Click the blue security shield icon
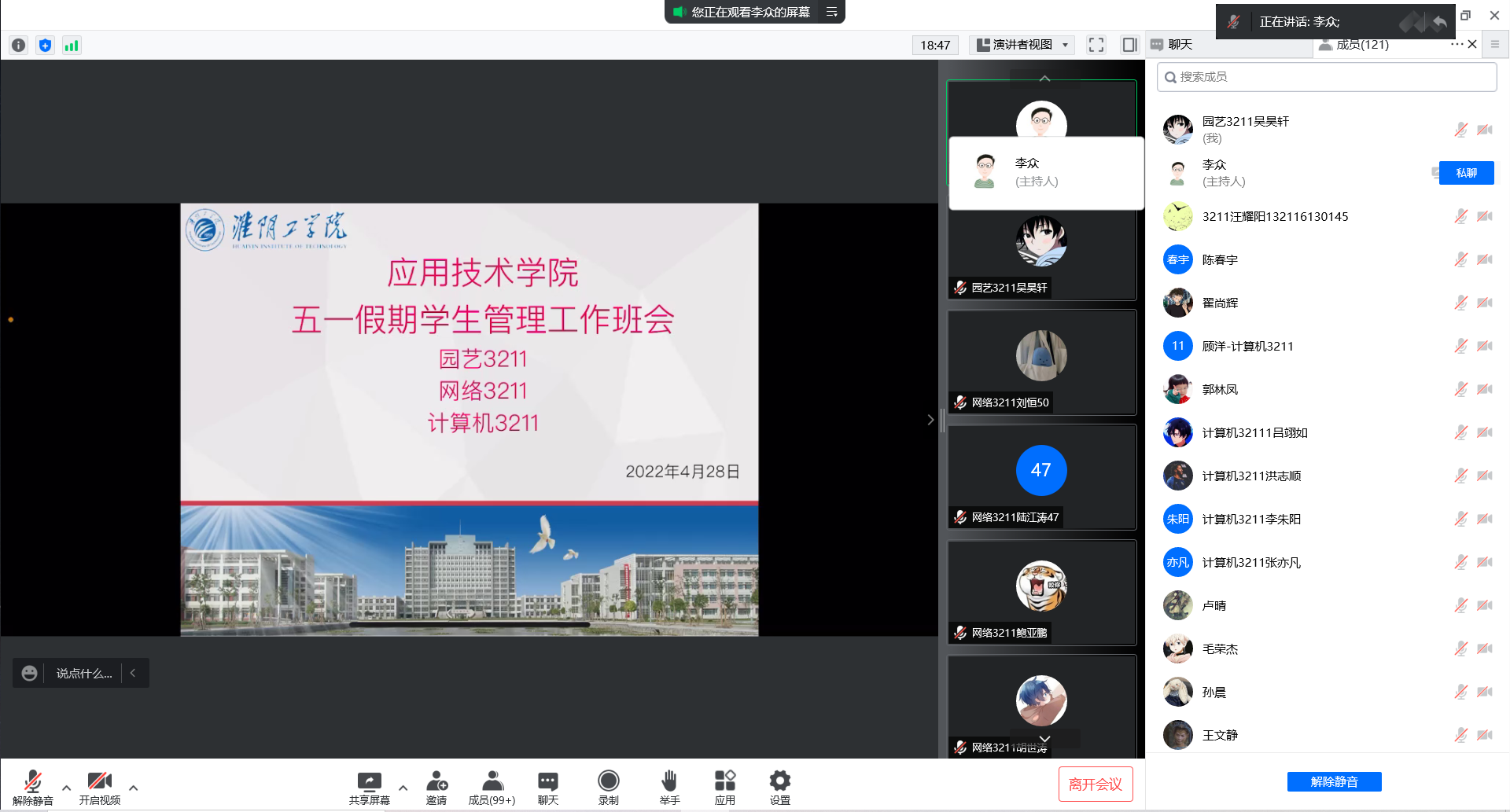This screenshot has height=812, width=1510. [45, 46]
